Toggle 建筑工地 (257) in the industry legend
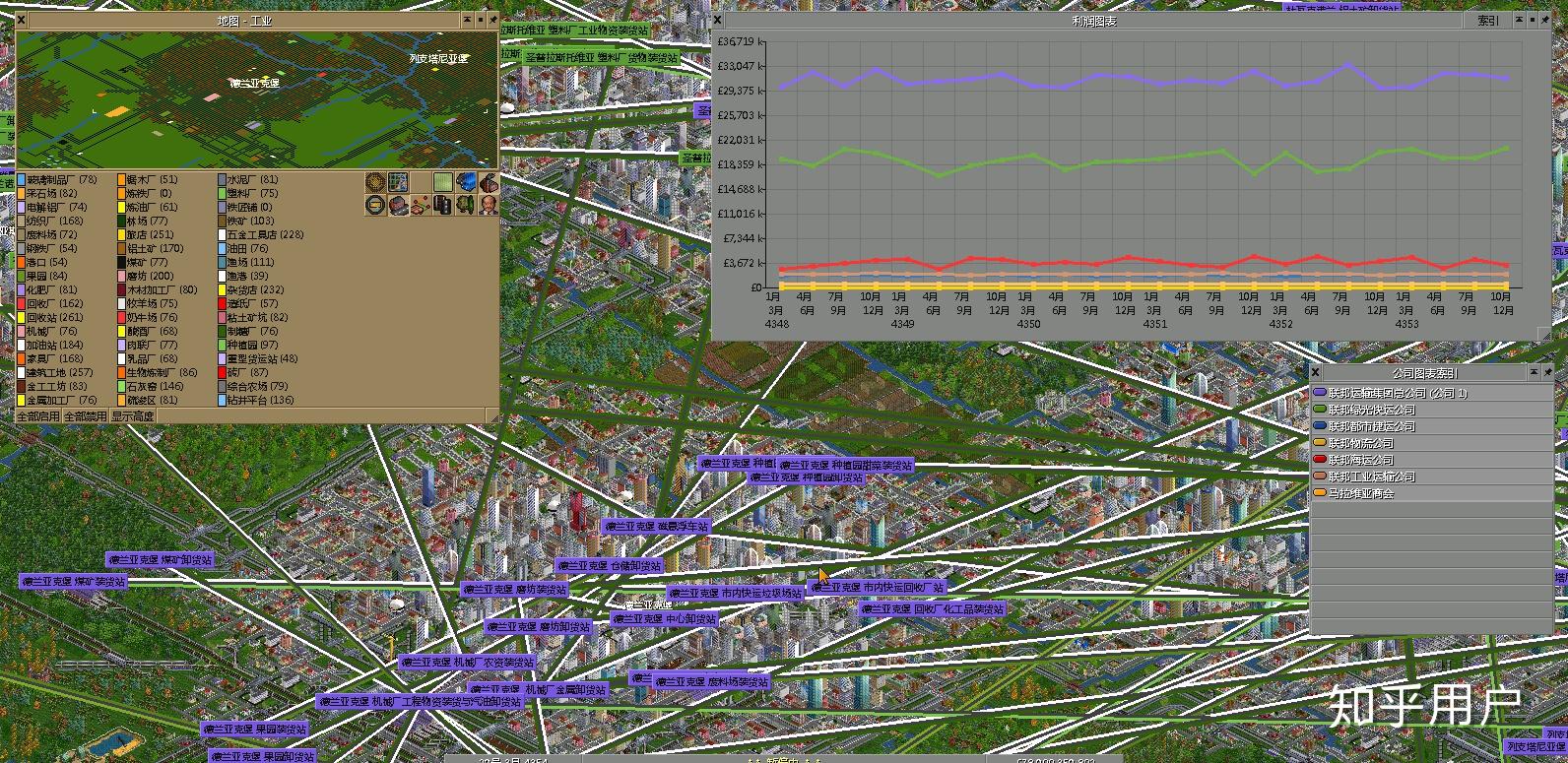 point(55,373)
